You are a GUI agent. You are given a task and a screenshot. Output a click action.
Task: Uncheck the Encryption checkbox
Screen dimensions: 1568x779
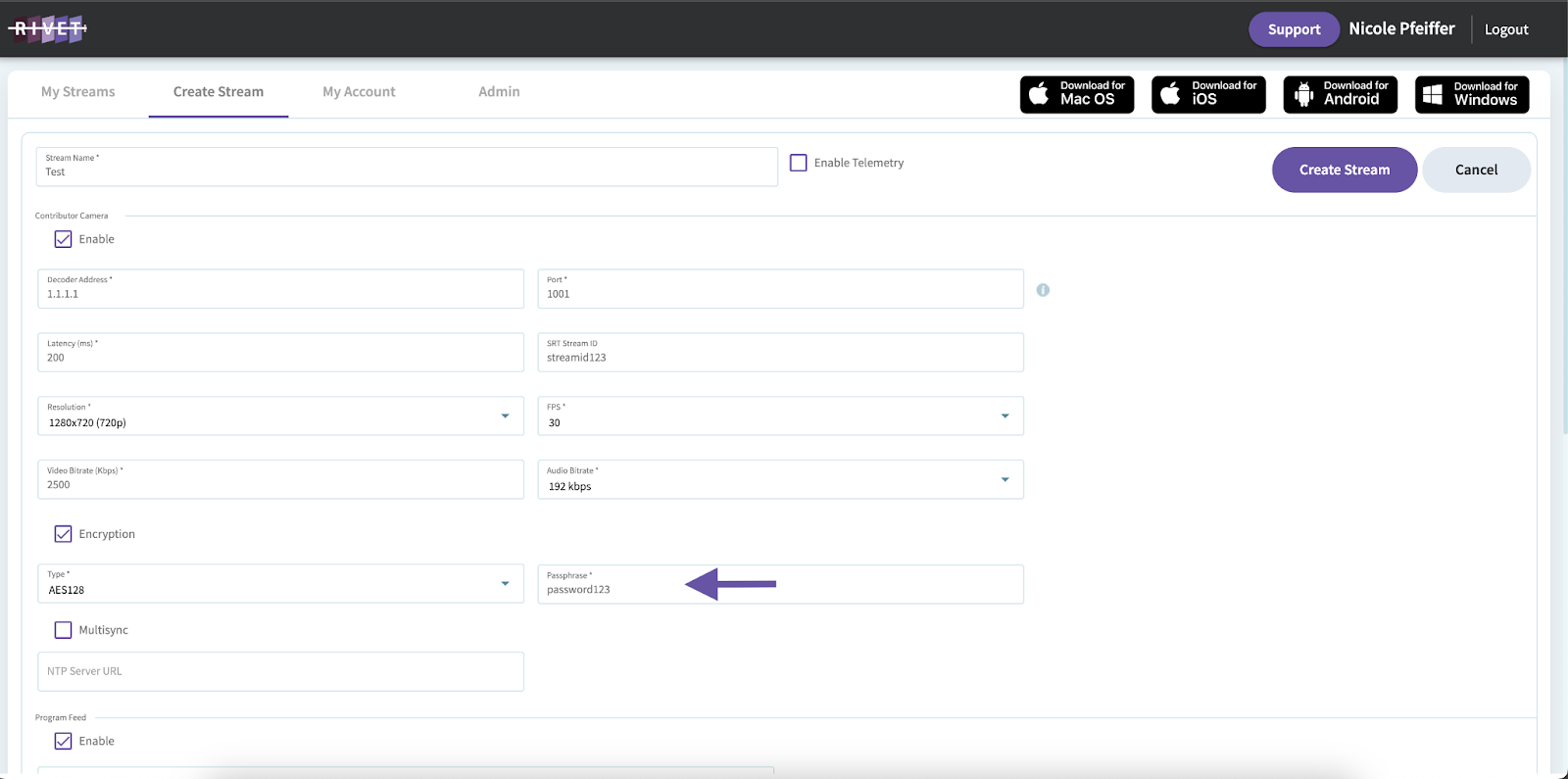point(63,534)
